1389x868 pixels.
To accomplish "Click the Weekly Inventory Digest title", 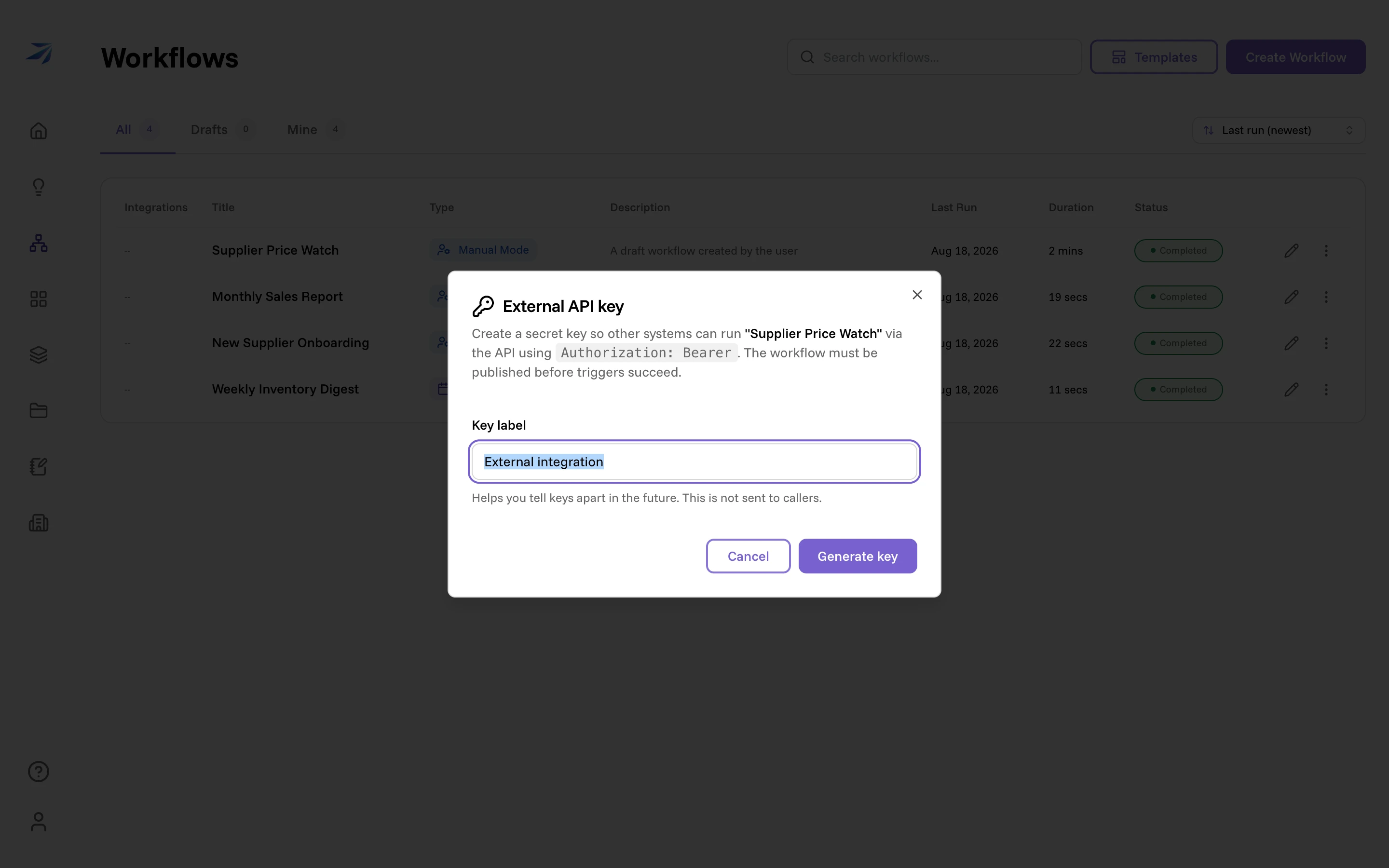I will [x=285, y=389].
